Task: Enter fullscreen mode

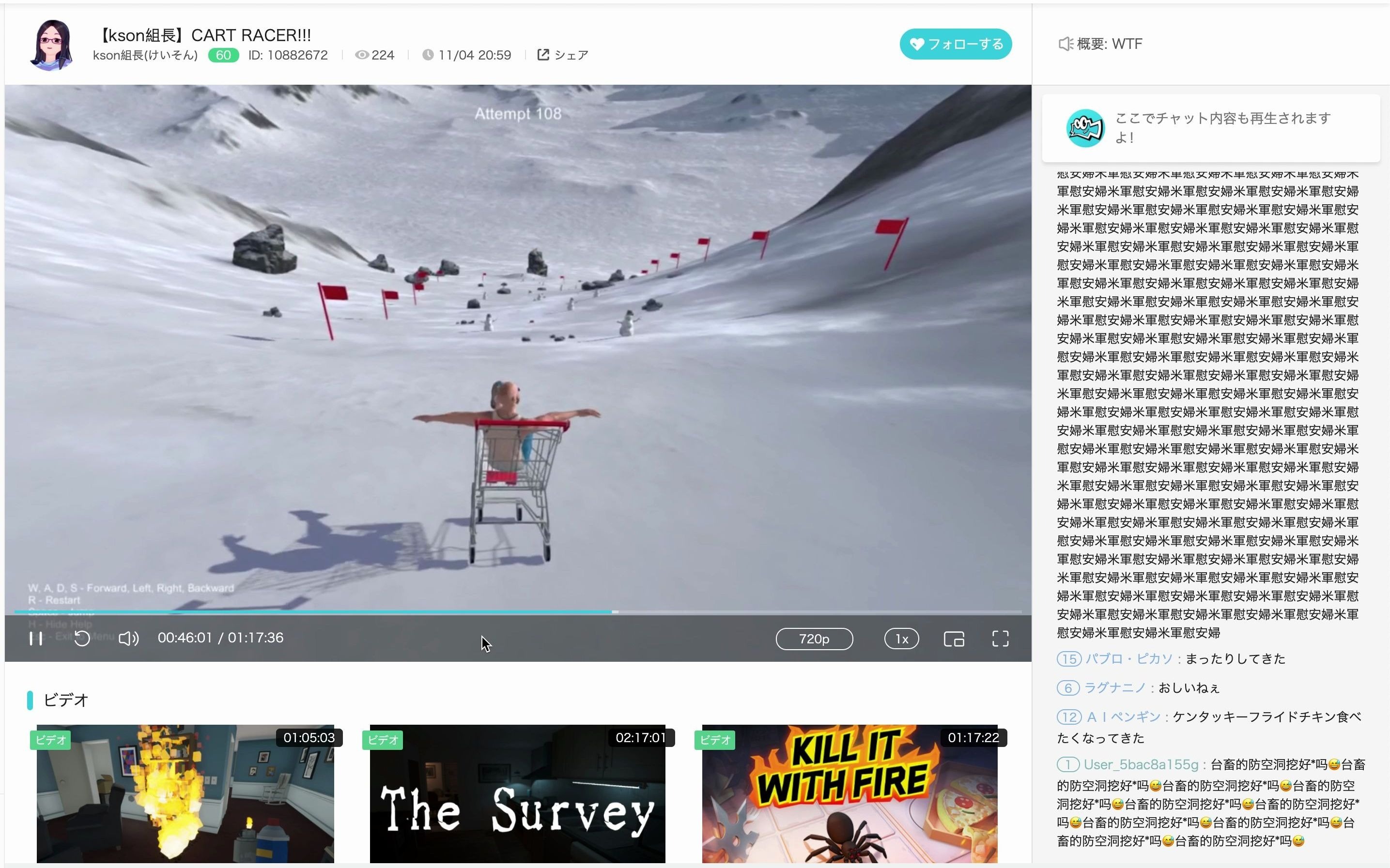Action: pyautogui.click(x=1000, y=639)
